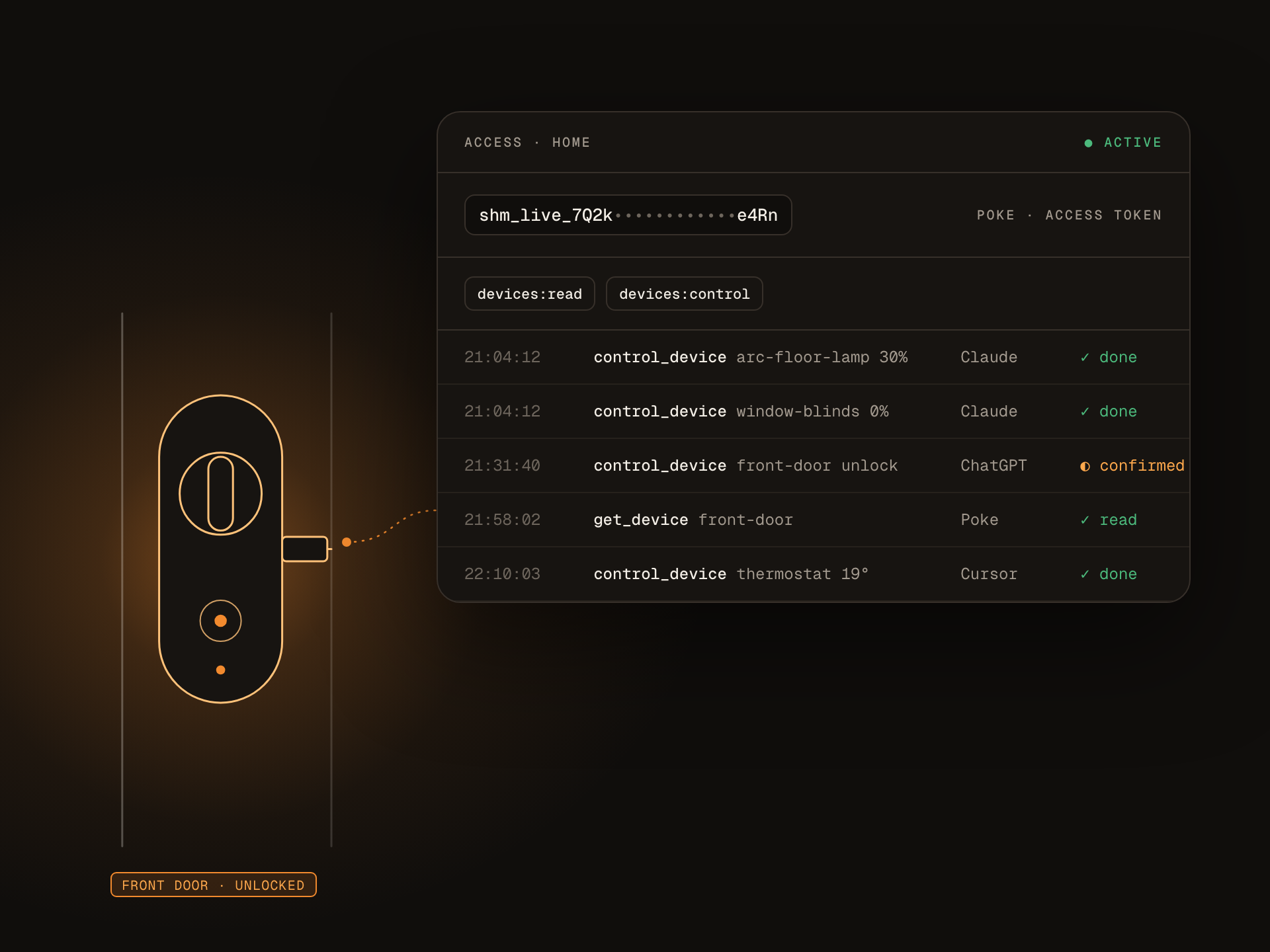The width and height of the screenshot is (1270, 952).
Task: Click the checkmark on the arc-floor-lamp row
Action: 1085,358
